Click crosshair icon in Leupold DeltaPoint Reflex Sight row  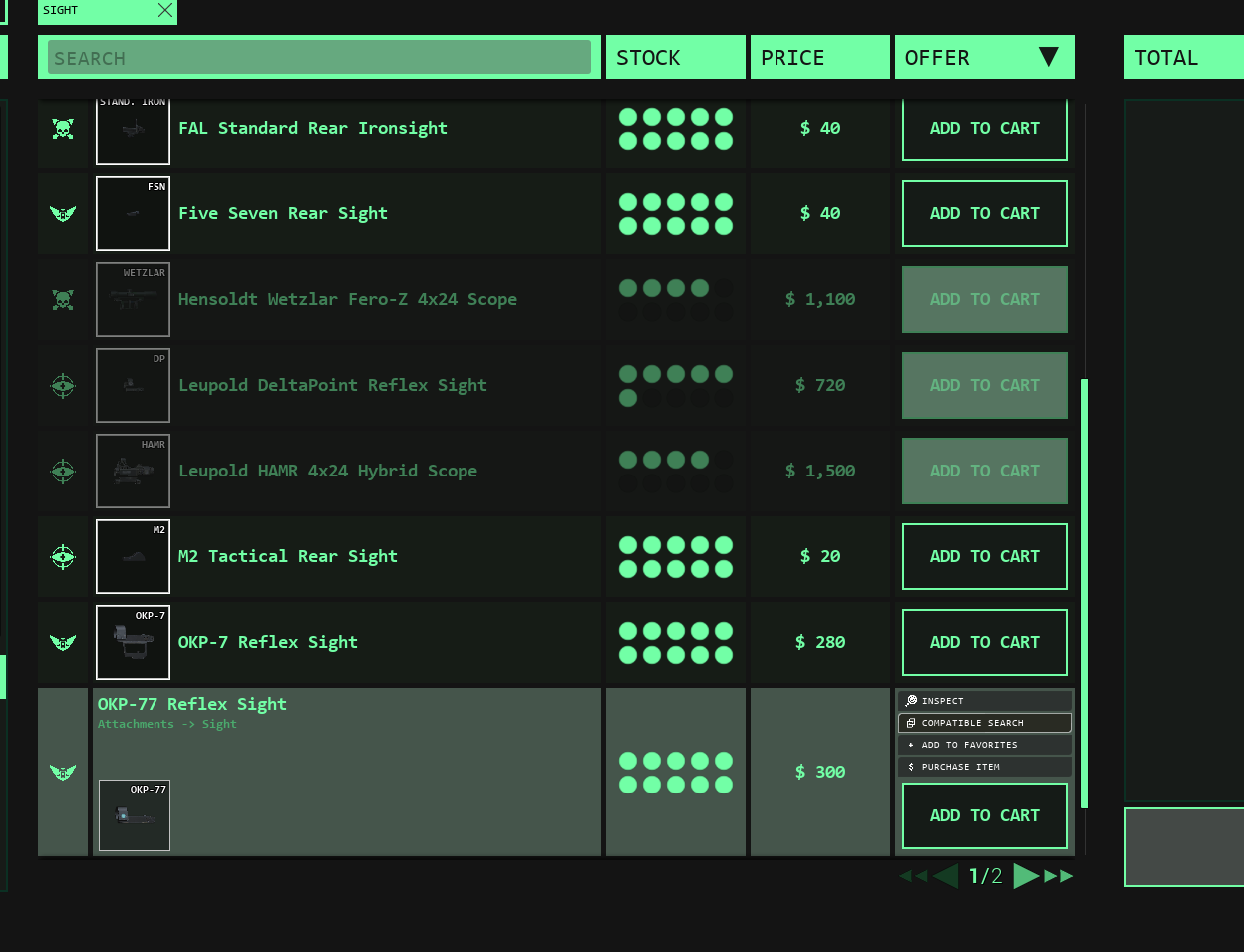point(63,385)
